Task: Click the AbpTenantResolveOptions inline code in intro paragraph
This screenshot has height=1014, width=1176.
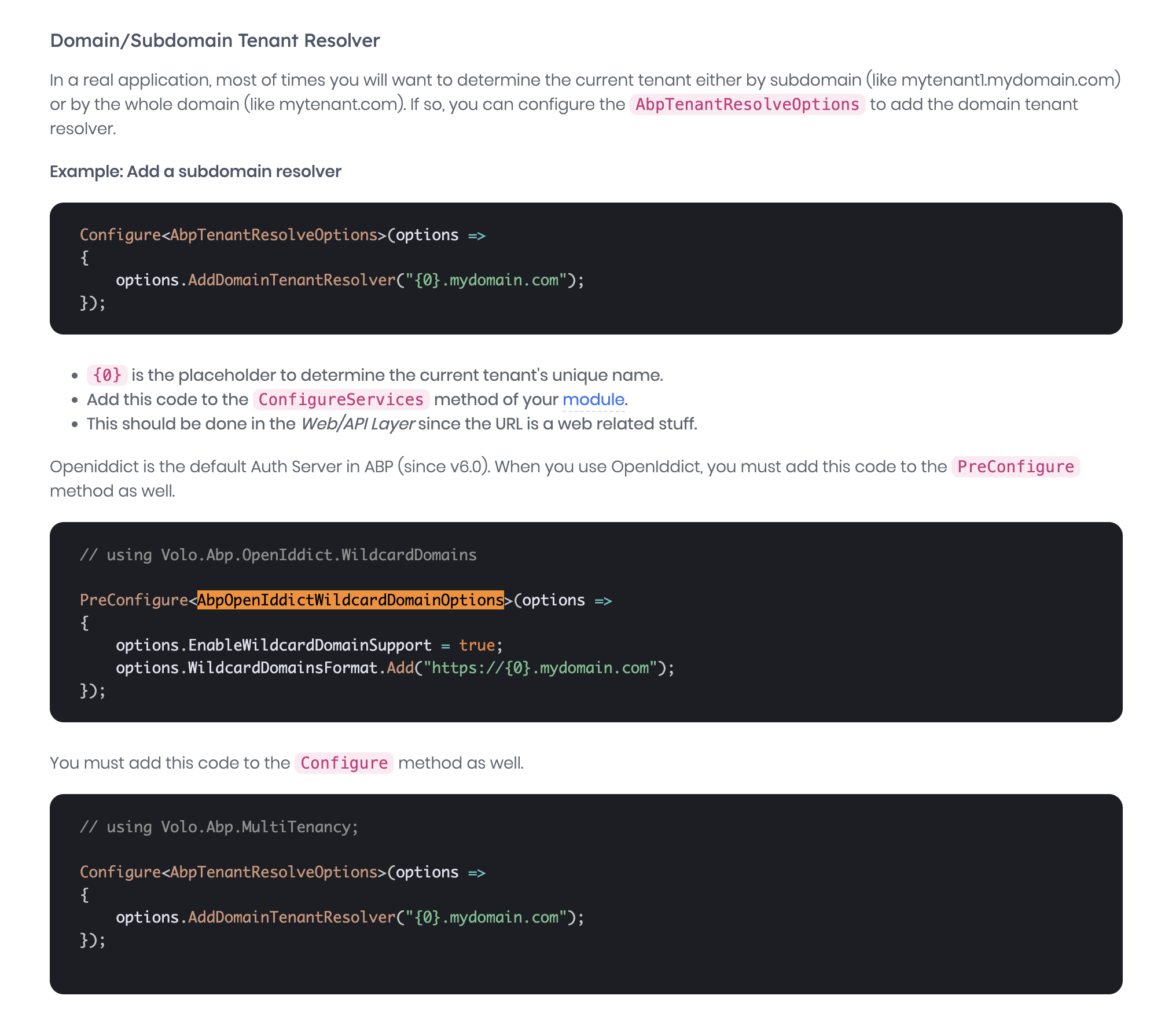Action: 747,104
